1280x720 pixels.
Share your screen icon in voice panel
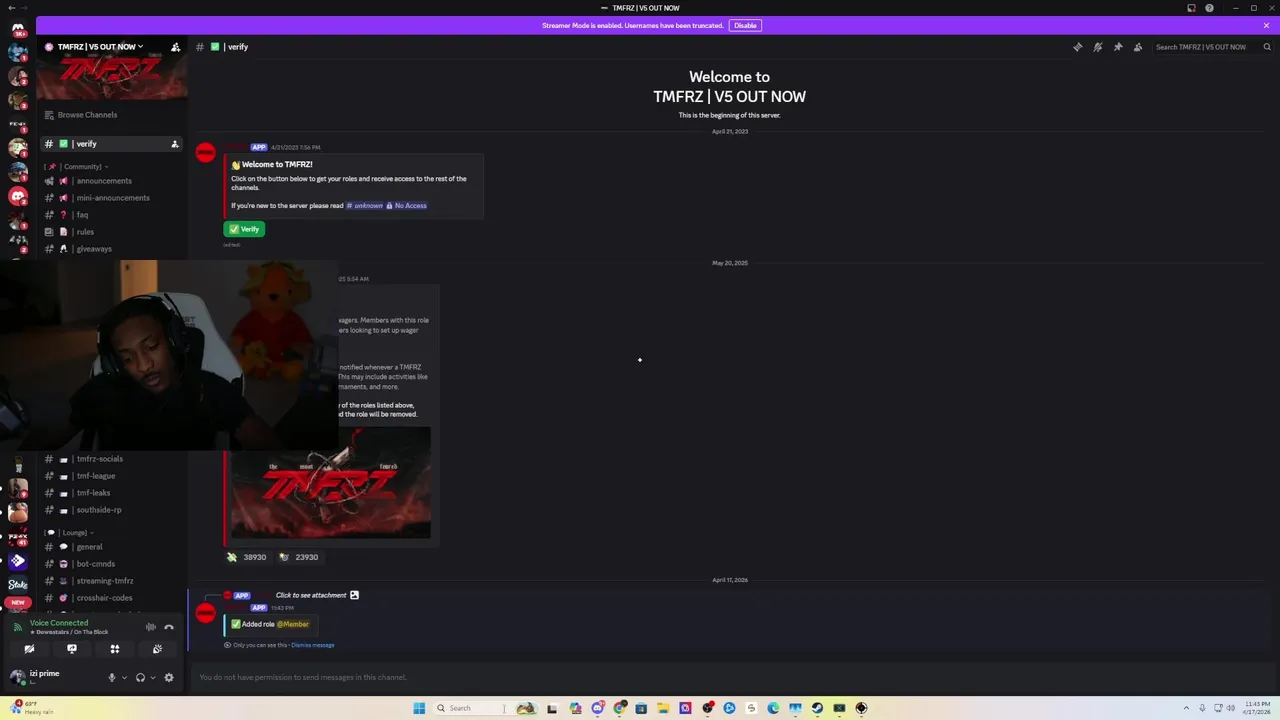tap(72, 649)
